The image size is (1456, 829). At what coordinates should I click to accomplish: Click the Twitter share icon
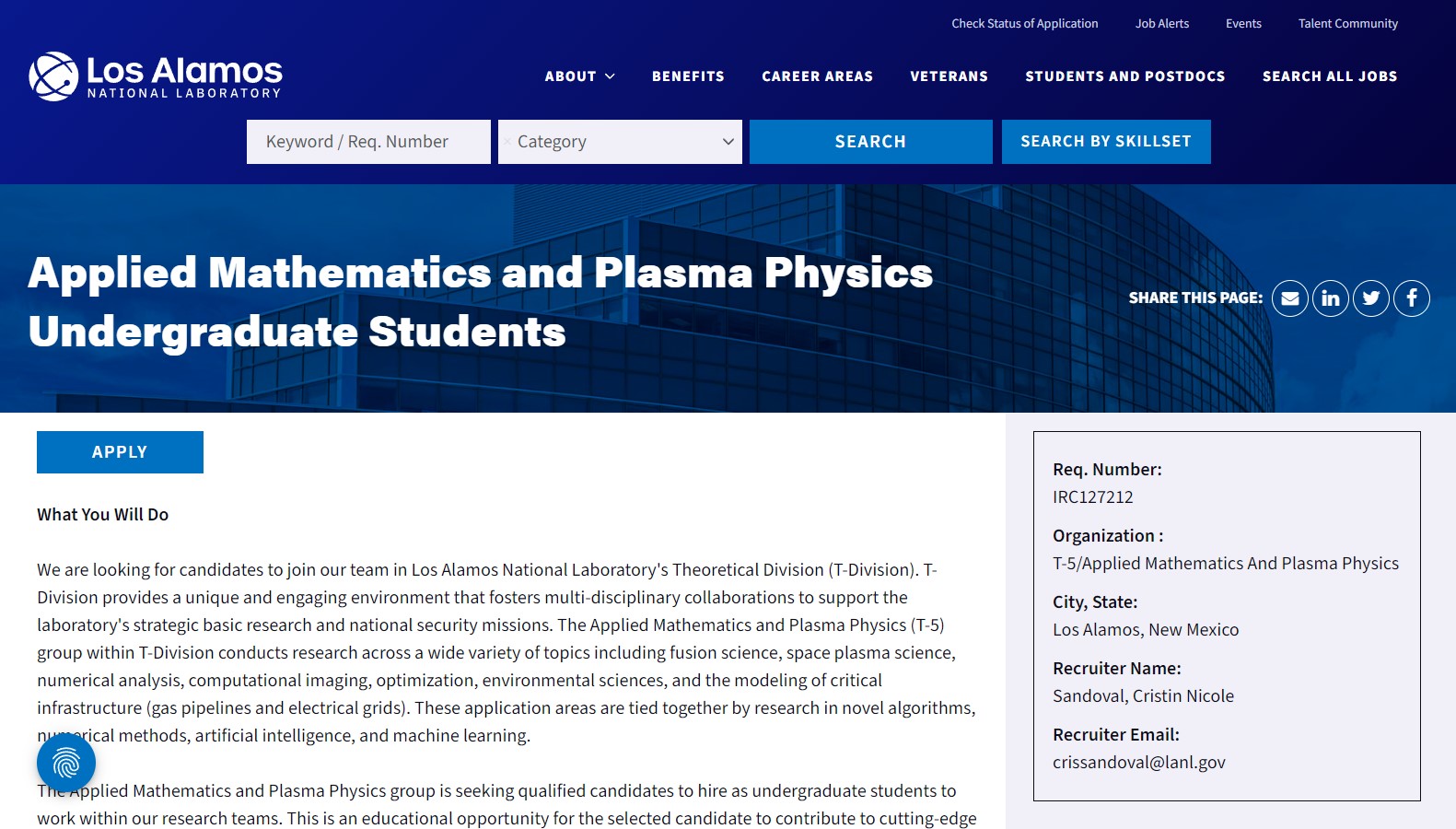(1370, 298)
